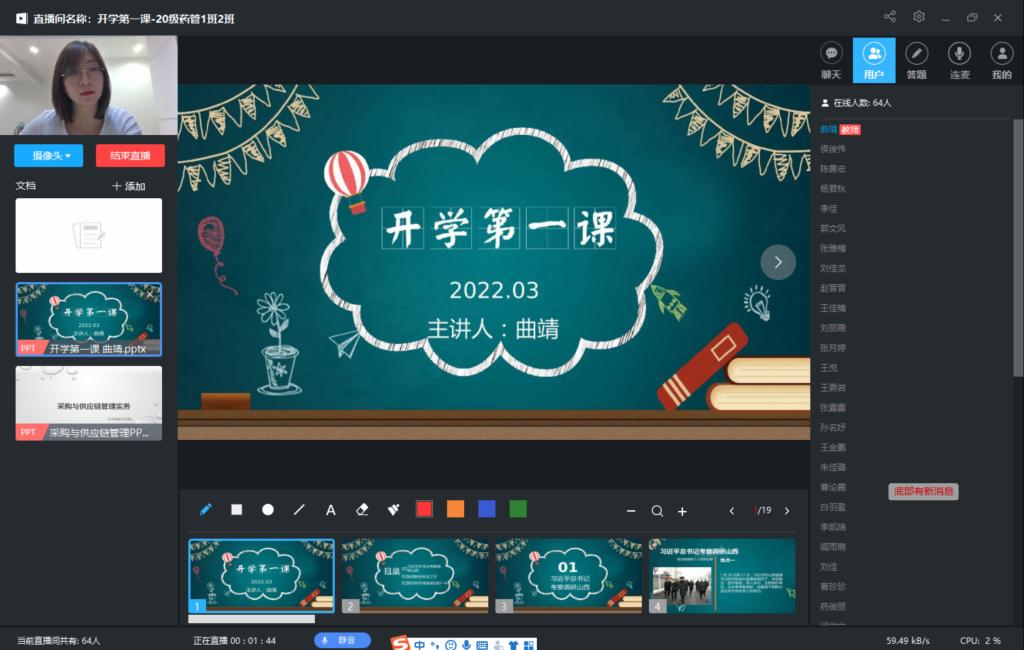
Task: Click 添加 to add a document
Action: tap(129, 186)
